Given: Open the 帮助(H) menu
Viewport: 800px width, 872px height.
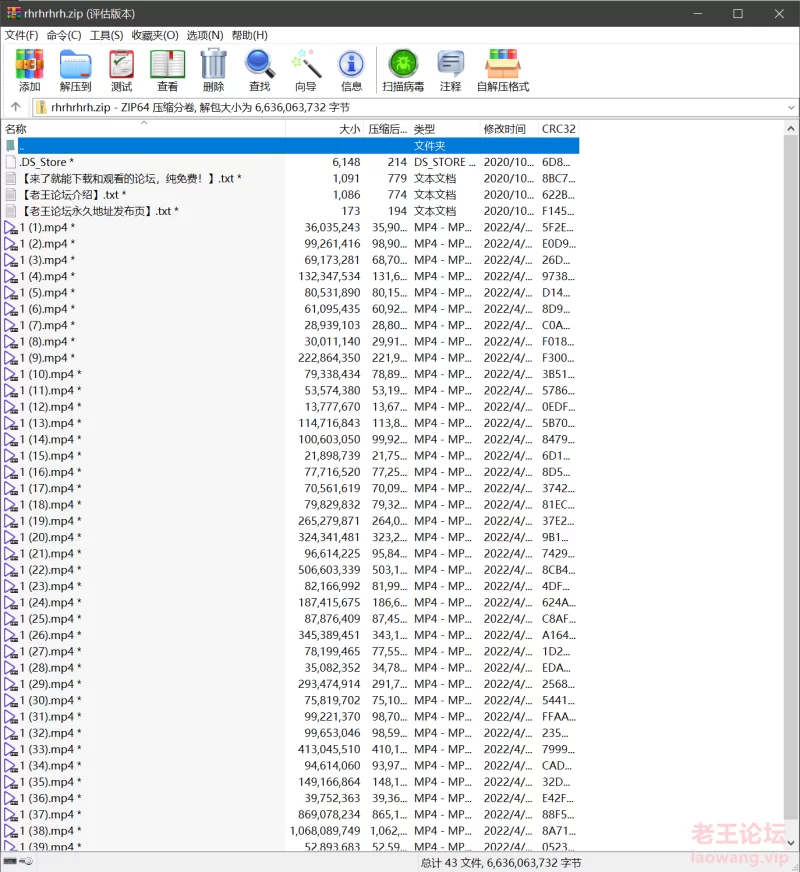Looking at the screenshot, I should [x=250, y=35].
